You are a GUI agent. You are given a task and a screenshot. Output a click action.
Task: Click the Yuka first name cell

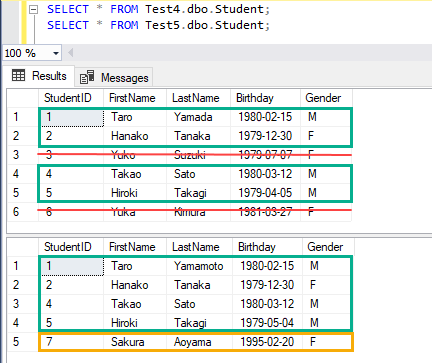pos(135,212)
